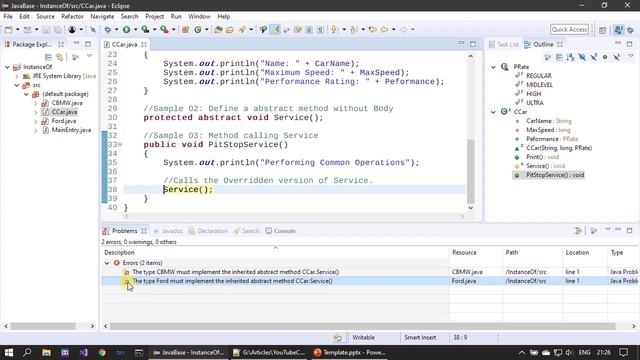Click Focus on Active Task in Outline
The image size is (640, 360).
click(x=547, y=57)
